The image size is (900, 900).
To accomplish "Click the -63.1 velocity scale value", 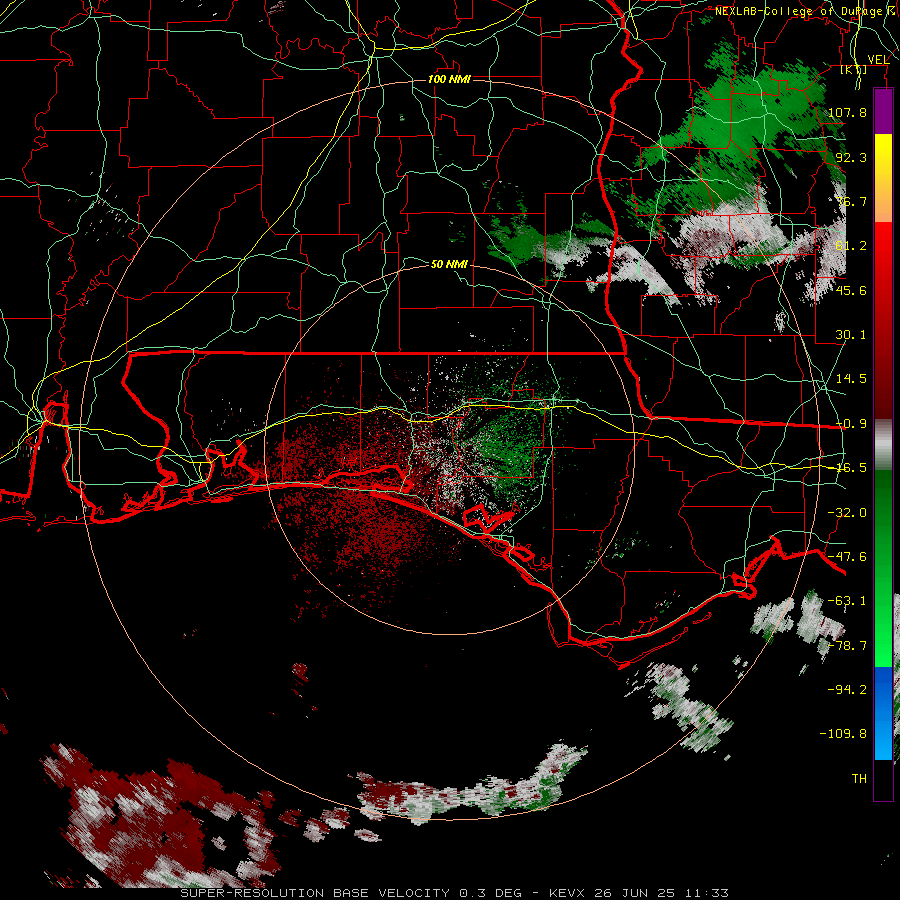I will click(847, 601).
